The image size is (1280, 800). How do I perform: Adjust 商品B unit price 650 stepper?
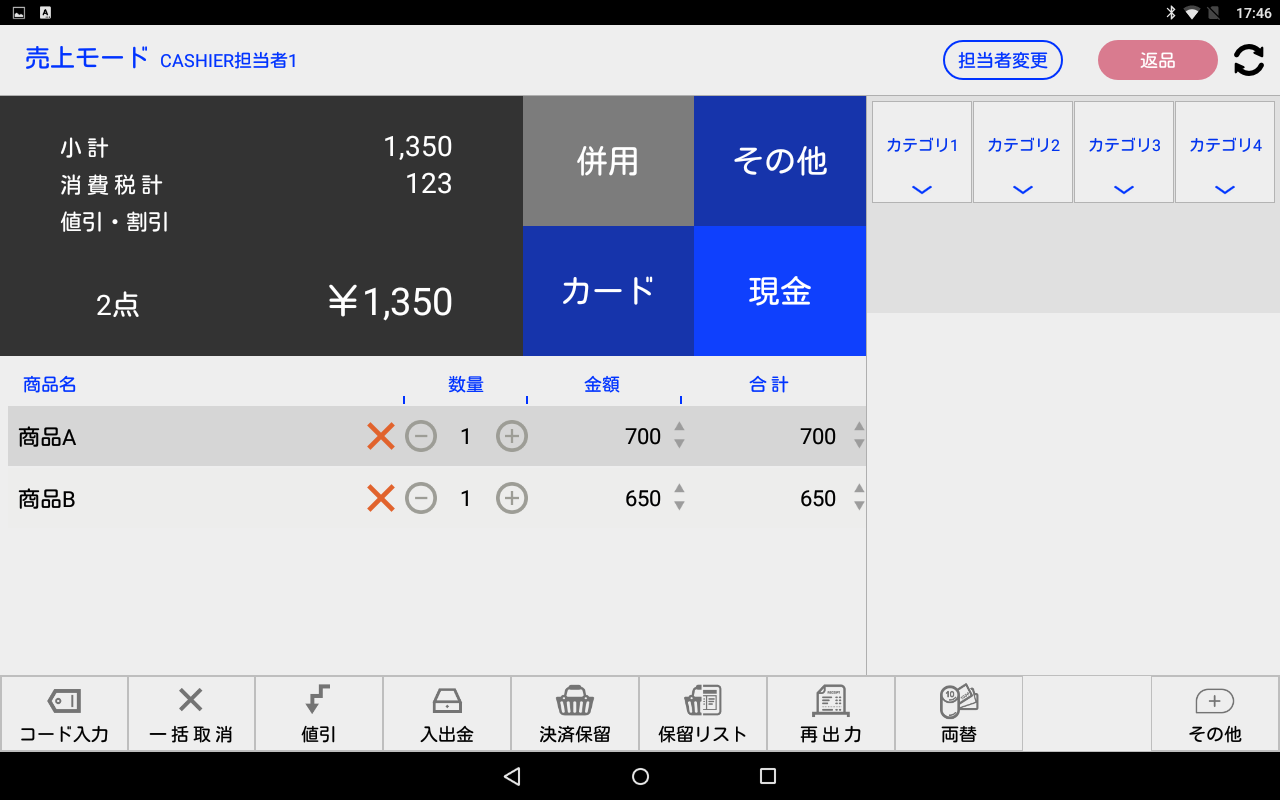[679, 498]
